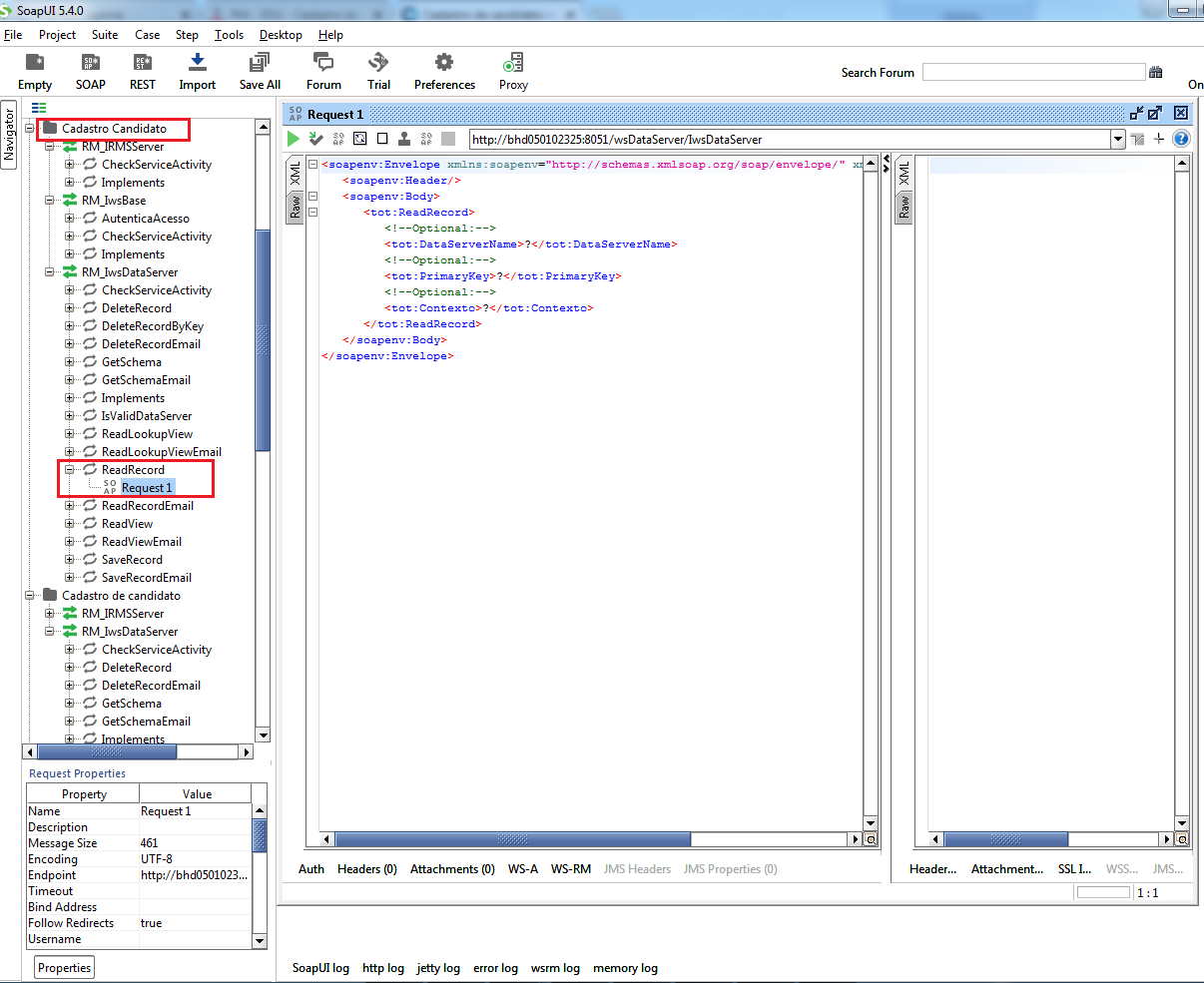Open the Suite menu
The height and width of the screenshot is (983, 1204).
tap(105, 34)
